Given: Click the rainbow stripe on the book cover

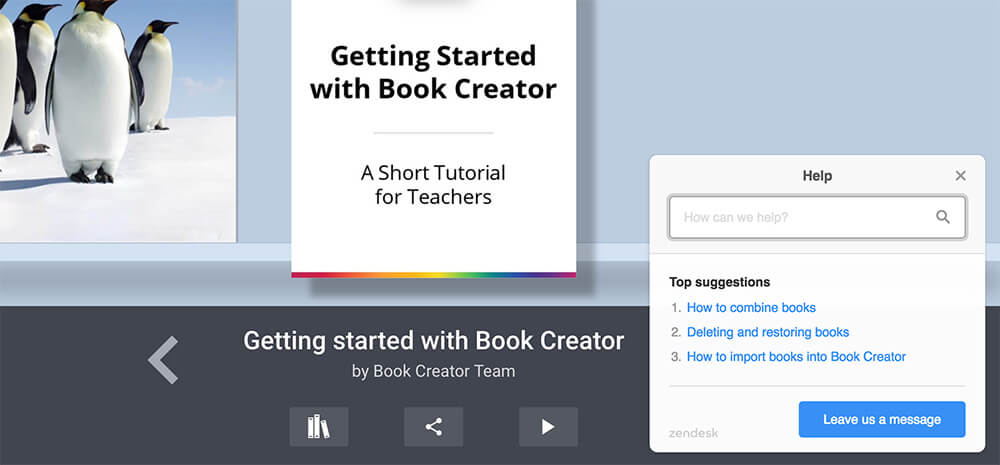Looking at the screenshot, I should [x=433, y=274].
